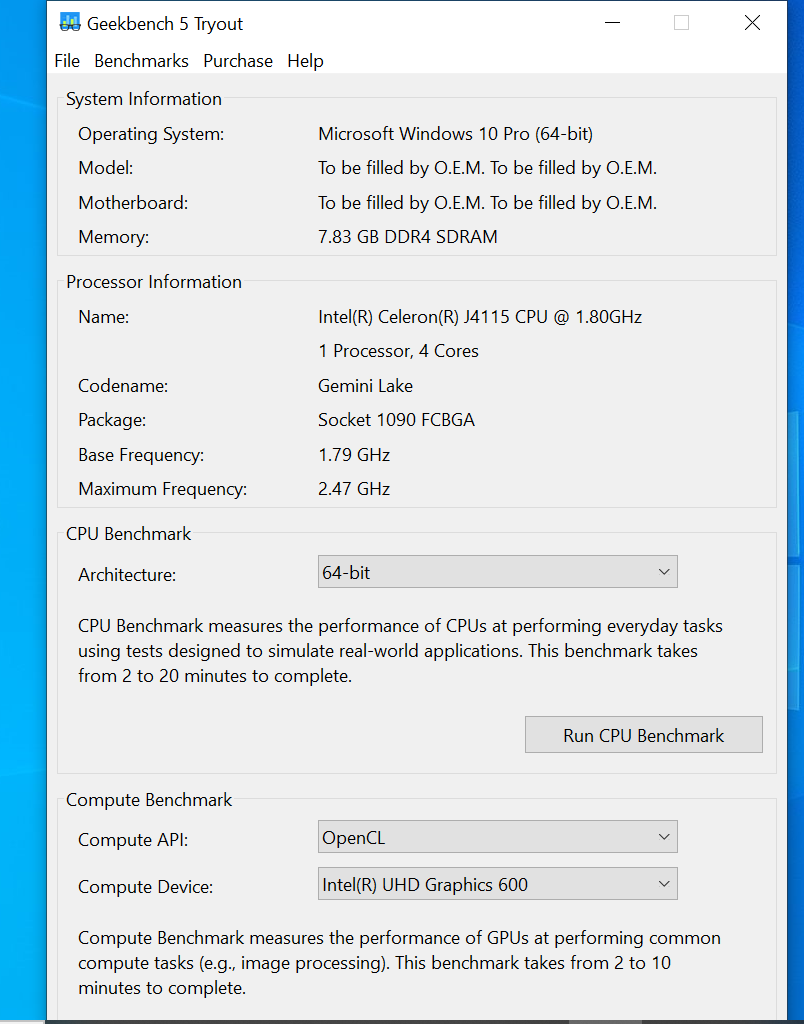Click the CPU Benchmark description paragraph
Screen dimensions: 804x1024
[400, 651]
